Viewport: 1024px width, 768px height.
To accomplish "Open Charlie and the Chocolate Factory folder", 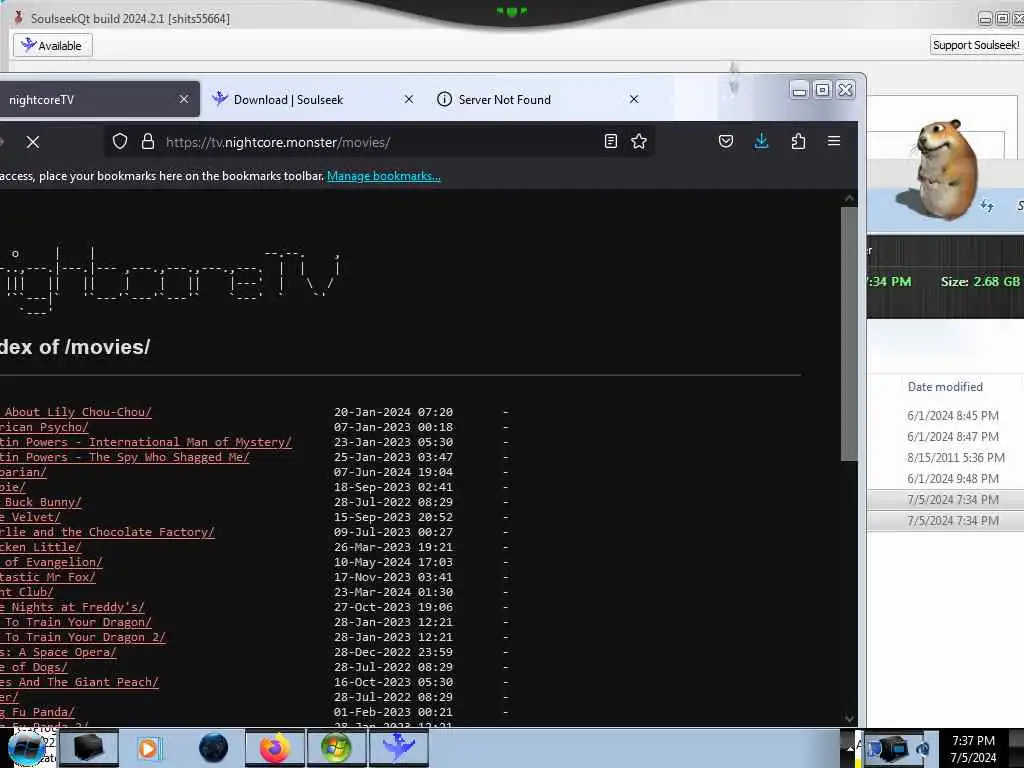I will tap(107, 532).
